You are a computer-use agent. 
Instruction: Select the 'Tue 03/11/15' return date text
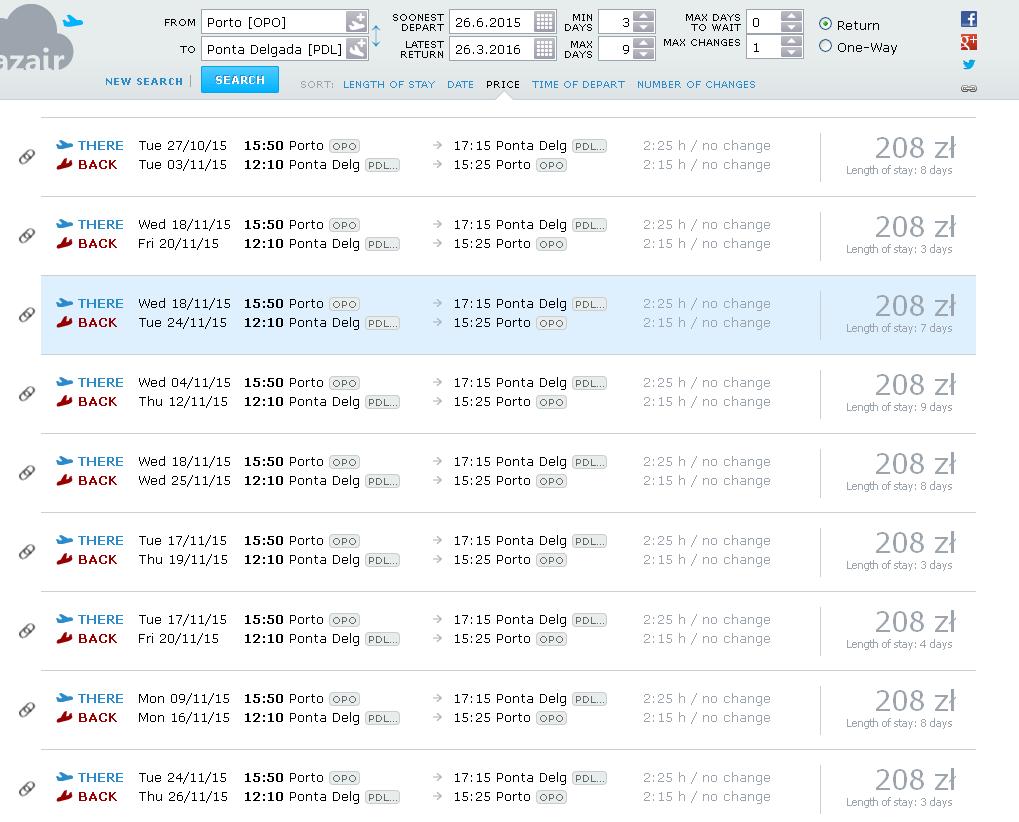click(183, 164)
